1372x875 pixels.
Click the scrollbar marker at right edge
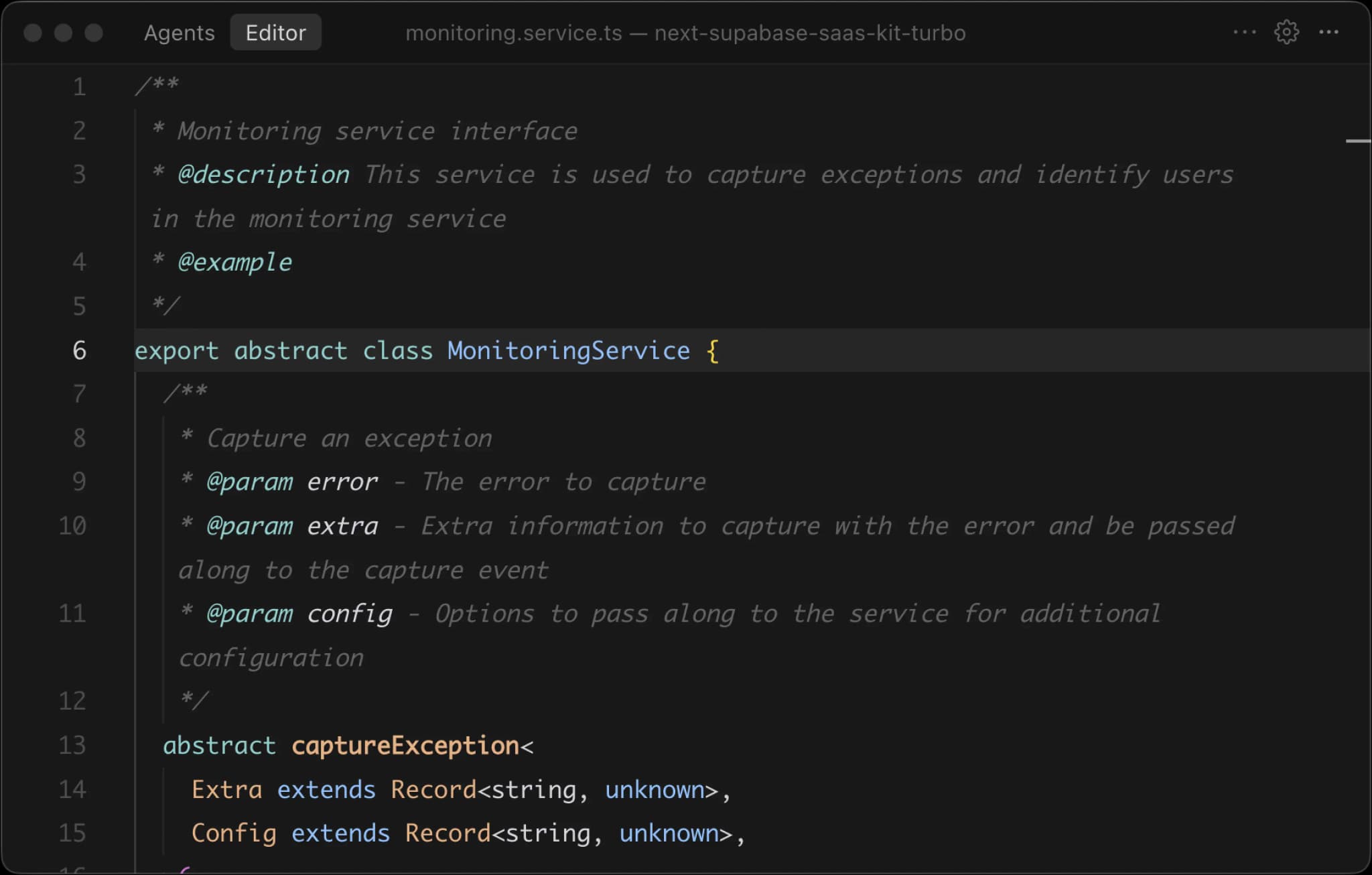1357,141
